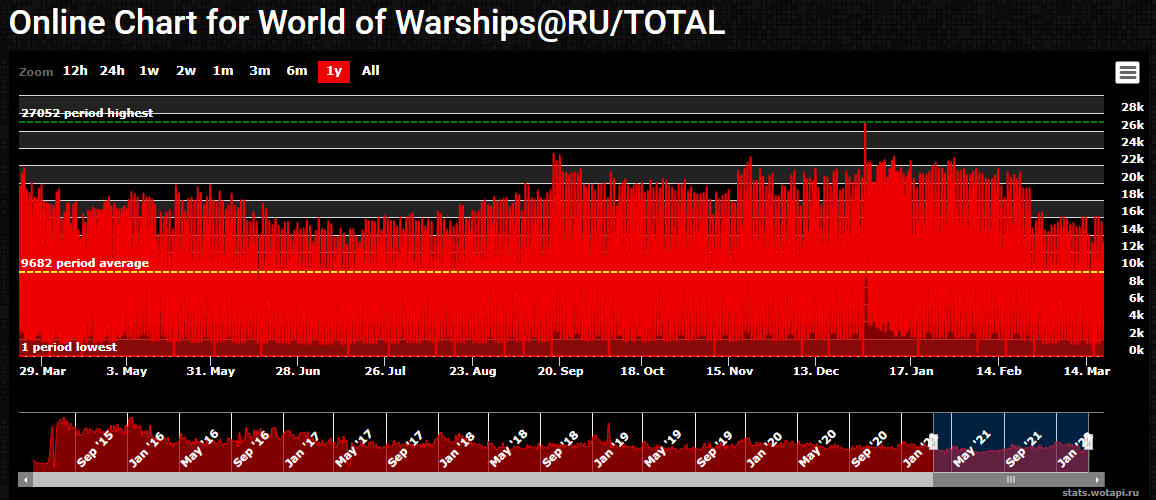Viewport: 1156px width, 500px height.
Task: Switch zoom to 1w
Action: [x=149, y=71]
